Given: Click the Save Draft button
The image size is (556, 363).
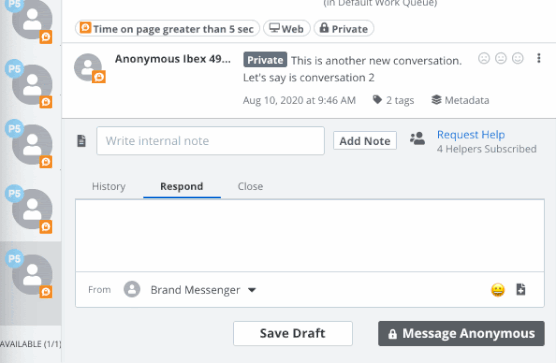Looking at the screenshot, I should [x=293, y=333].
